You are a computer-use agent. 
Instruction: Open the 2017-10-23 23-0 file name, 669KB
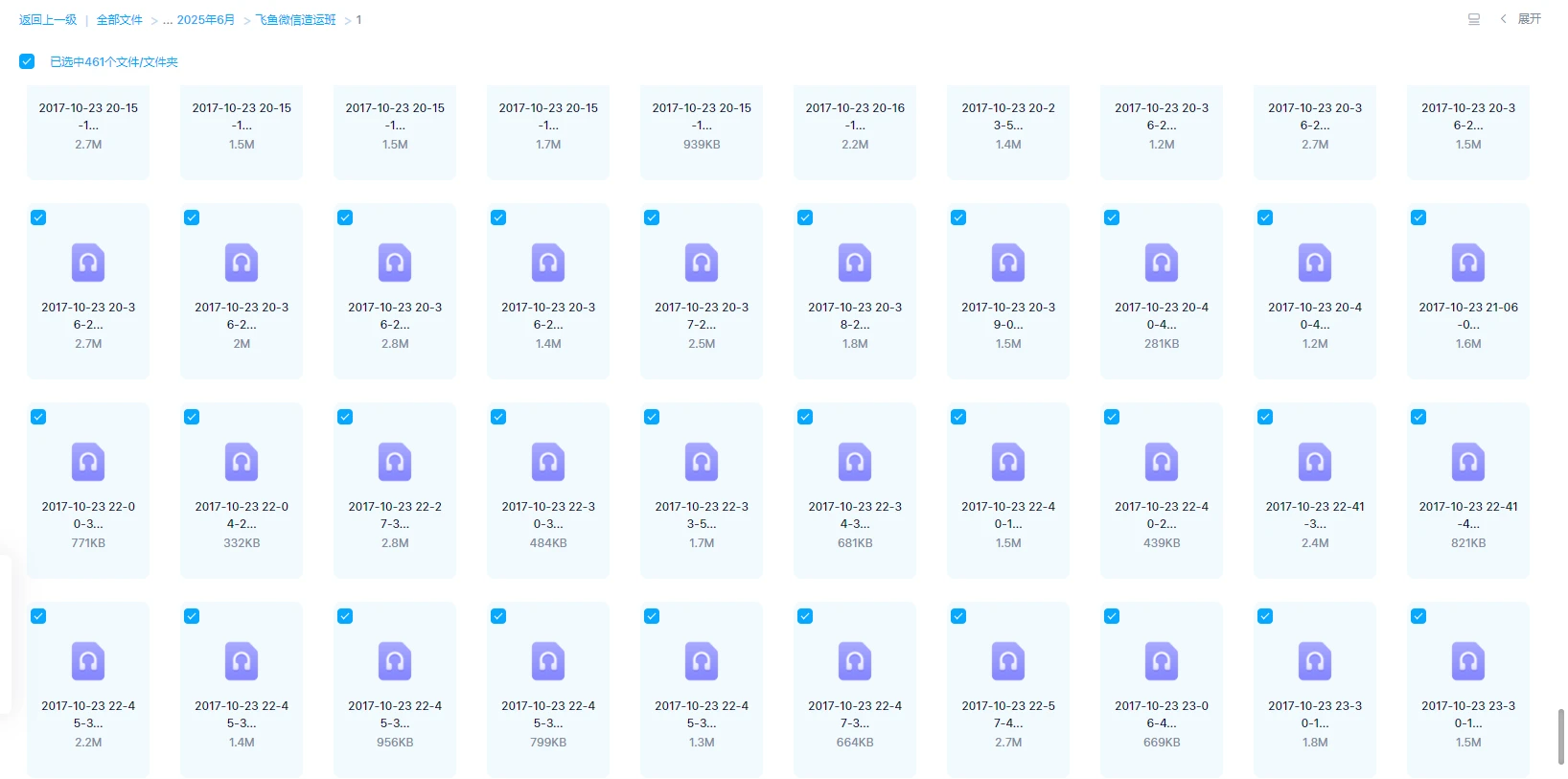[1161, 714]
